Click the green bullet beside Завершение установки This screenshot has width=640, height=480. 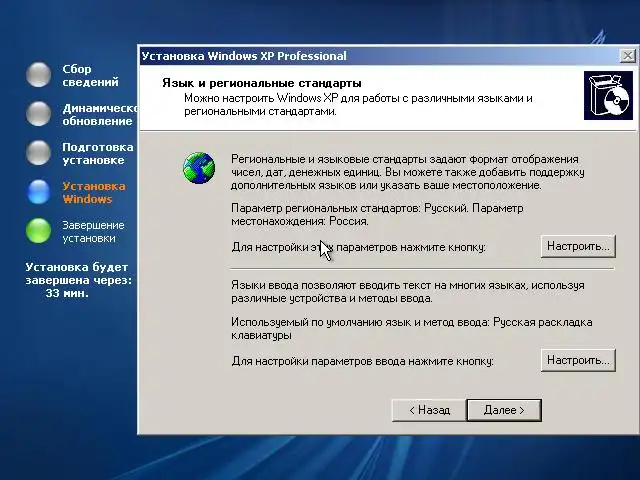click(x=38, y=231)
